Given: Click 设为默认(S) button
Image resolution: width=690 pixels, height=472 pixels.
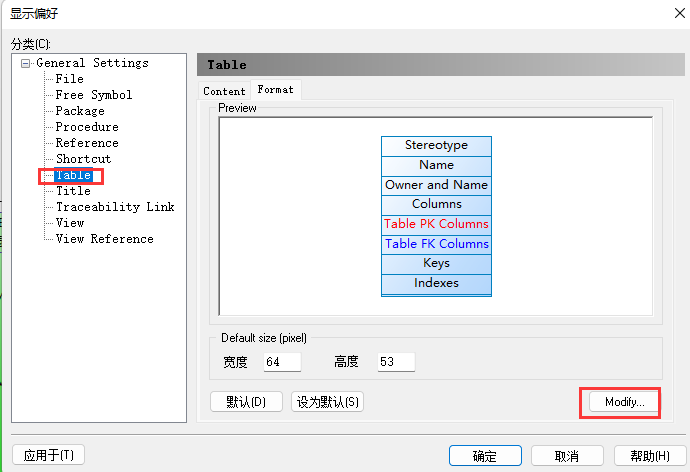Looking at the screenshot, I should pyautogui.click(x=327, y=402).
